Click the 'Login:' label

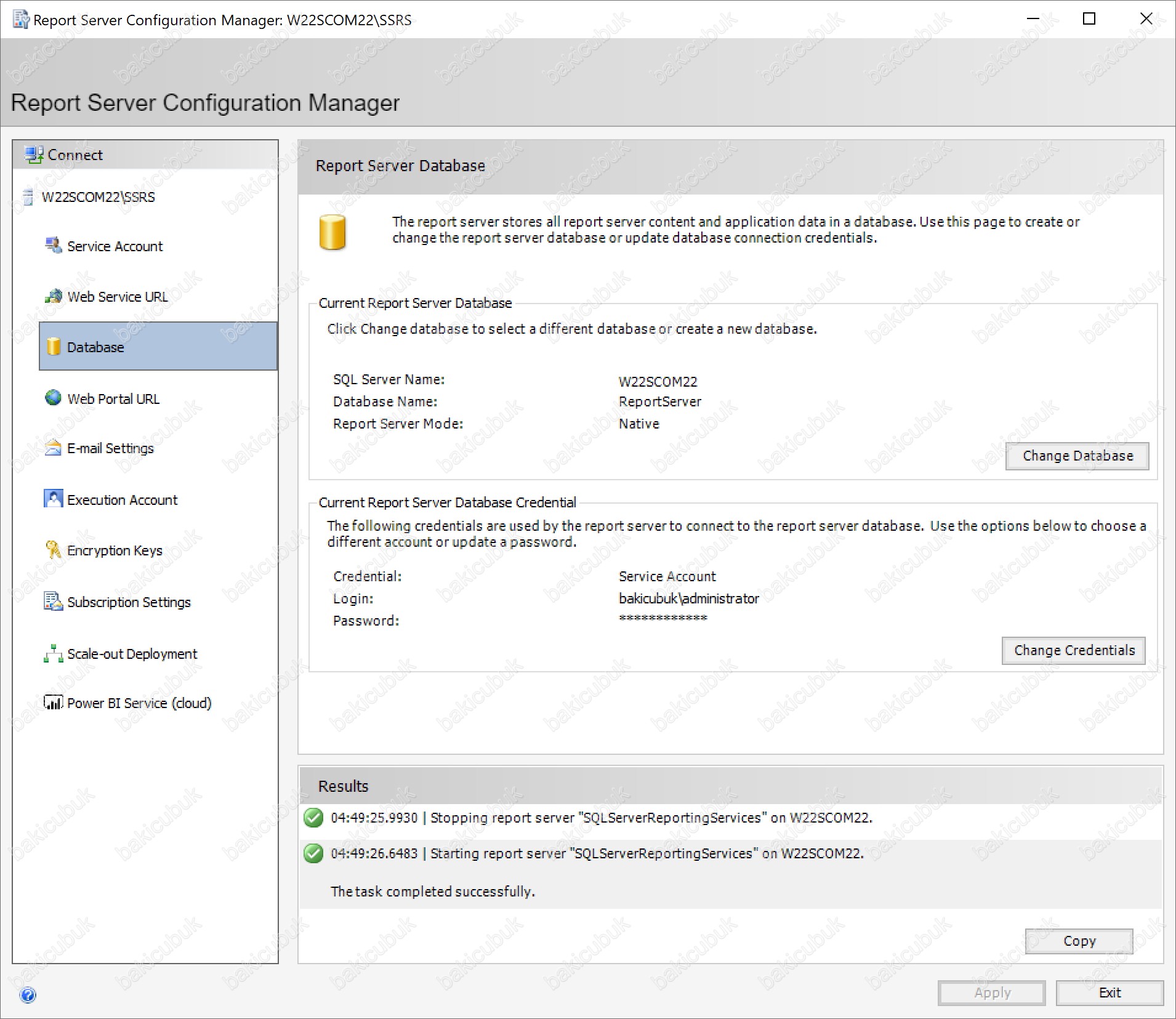click(x=353, y=599)
